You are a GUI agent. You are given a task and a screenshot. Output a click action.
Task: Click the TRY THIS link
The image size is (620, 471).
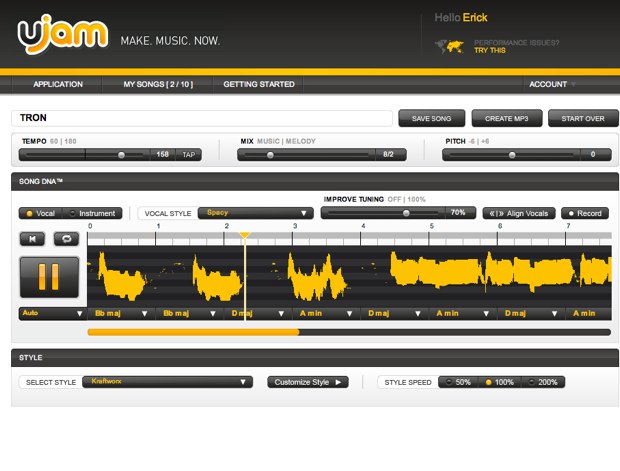coord(490,51)
